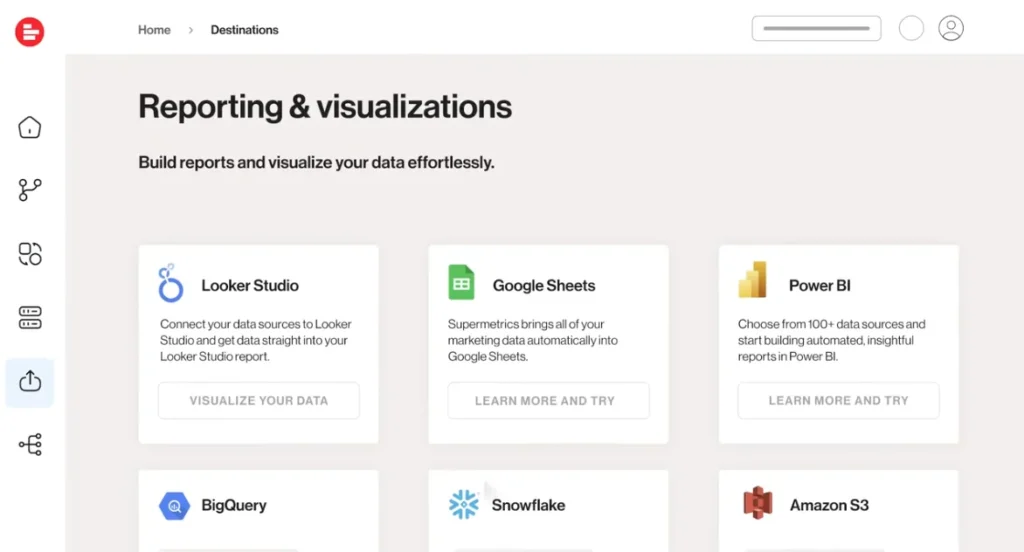The height and width of the screenshot is (552, 1024).
Task: Click the Looker Studio card title
Action: tap(249, 285)
